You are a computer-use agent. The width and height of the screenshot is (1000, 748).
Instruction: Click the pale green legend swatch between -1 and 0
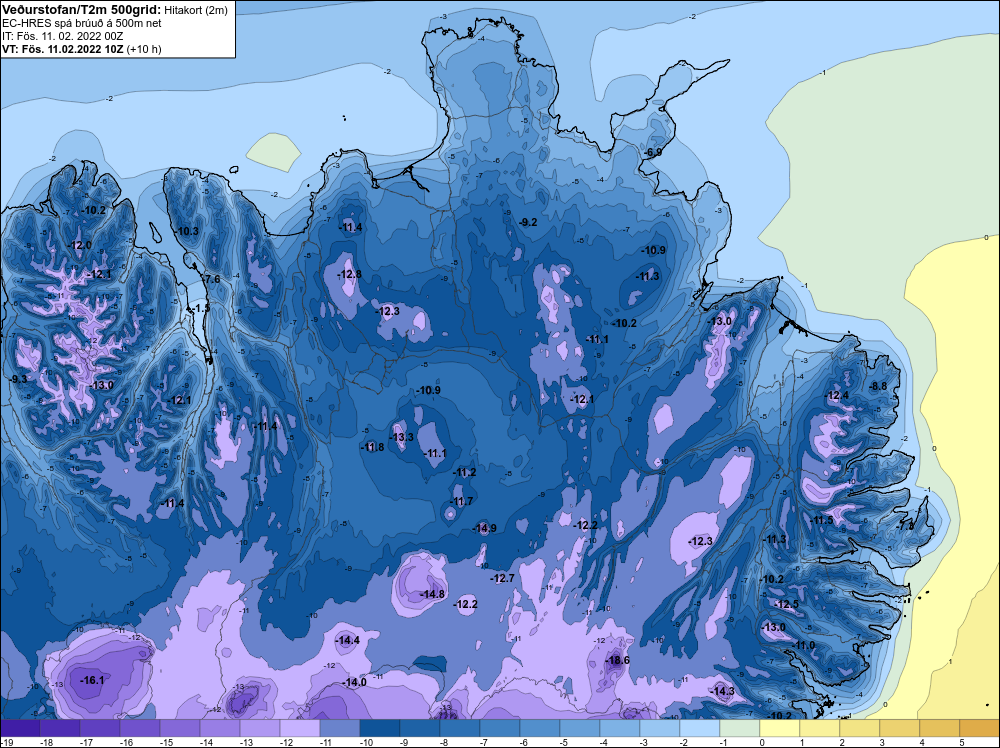click(x=740, y=728)
